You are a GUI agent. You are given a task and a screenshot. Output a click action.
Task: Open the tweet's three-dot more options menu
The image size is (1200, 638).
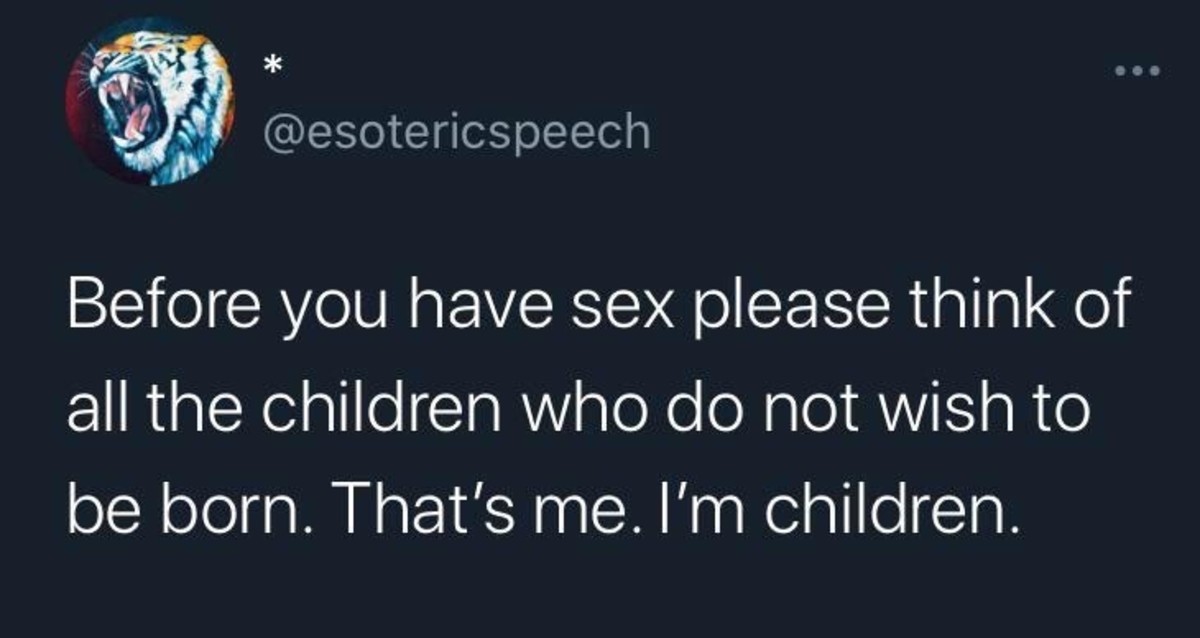click(x=1137, y=71)
